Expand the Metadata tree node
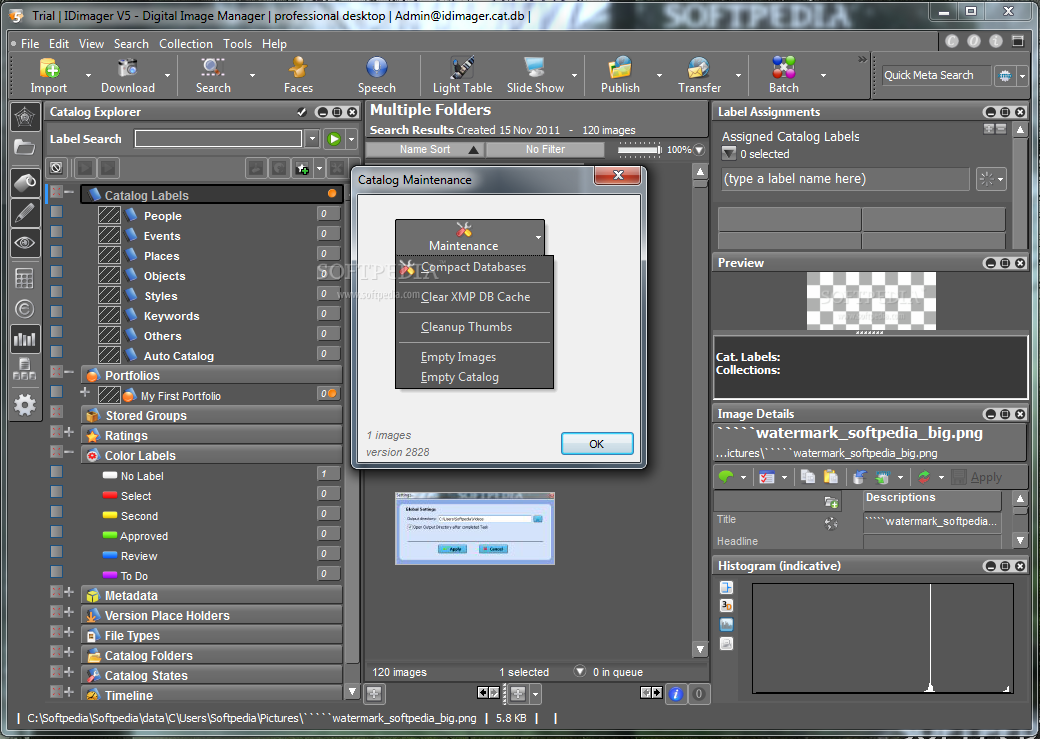 tap(69, 591)
